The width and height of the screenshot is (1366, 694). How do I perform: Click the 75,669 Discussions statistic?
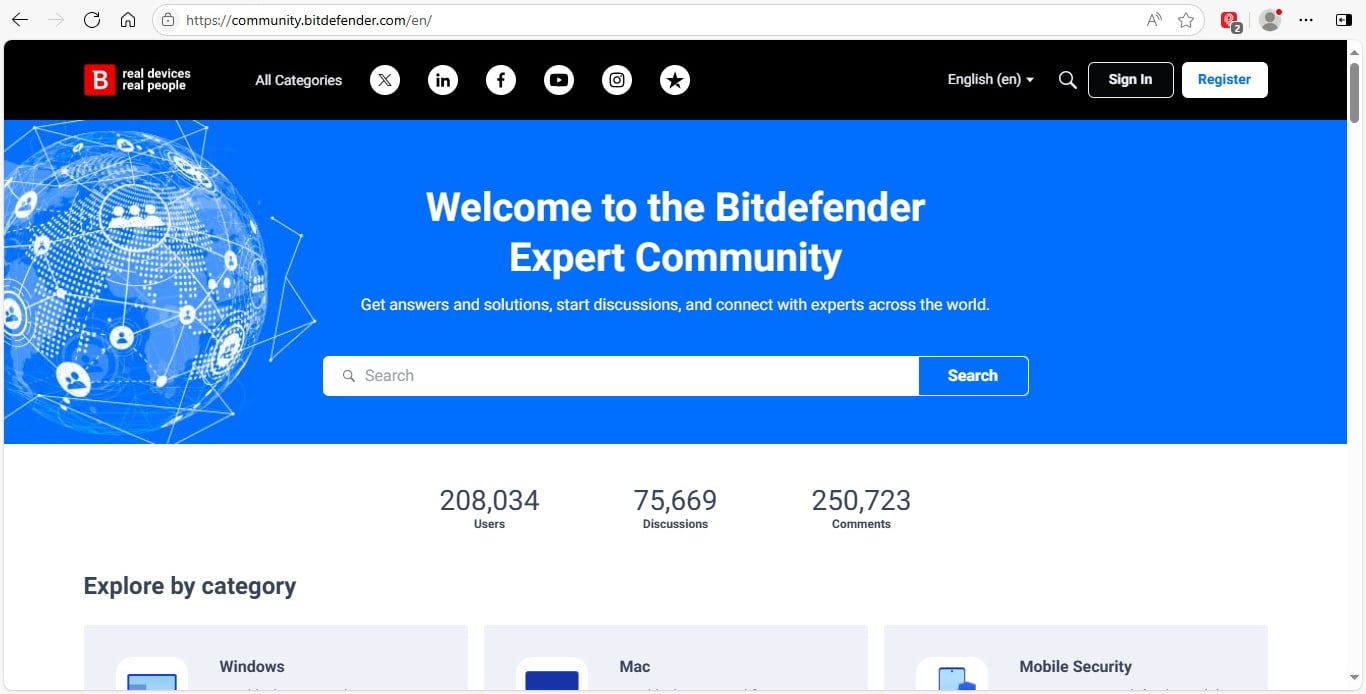[x=675, y=508]
